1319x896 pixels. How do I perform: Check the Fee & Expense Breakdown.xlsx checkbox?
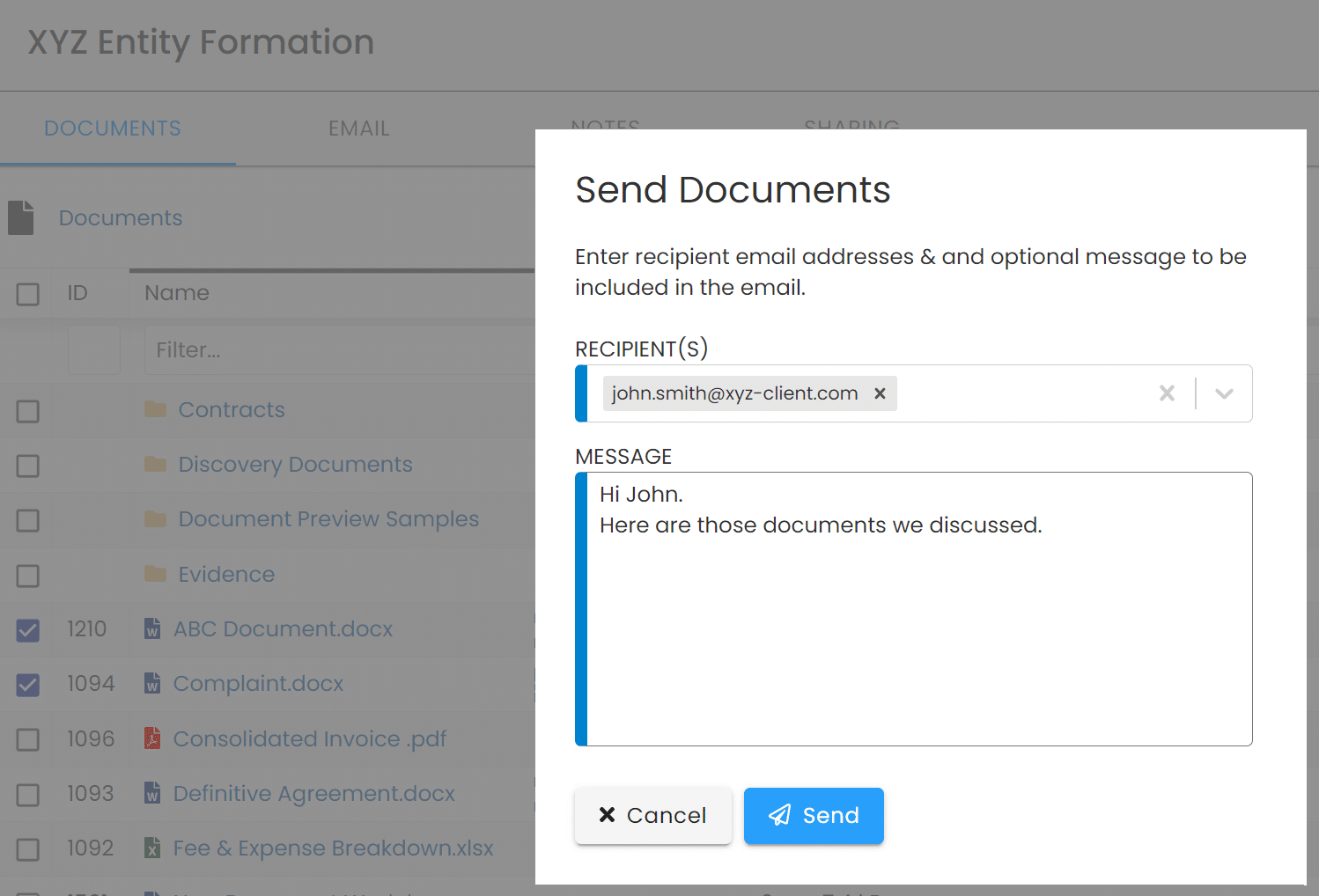click(x=28, y=849)
